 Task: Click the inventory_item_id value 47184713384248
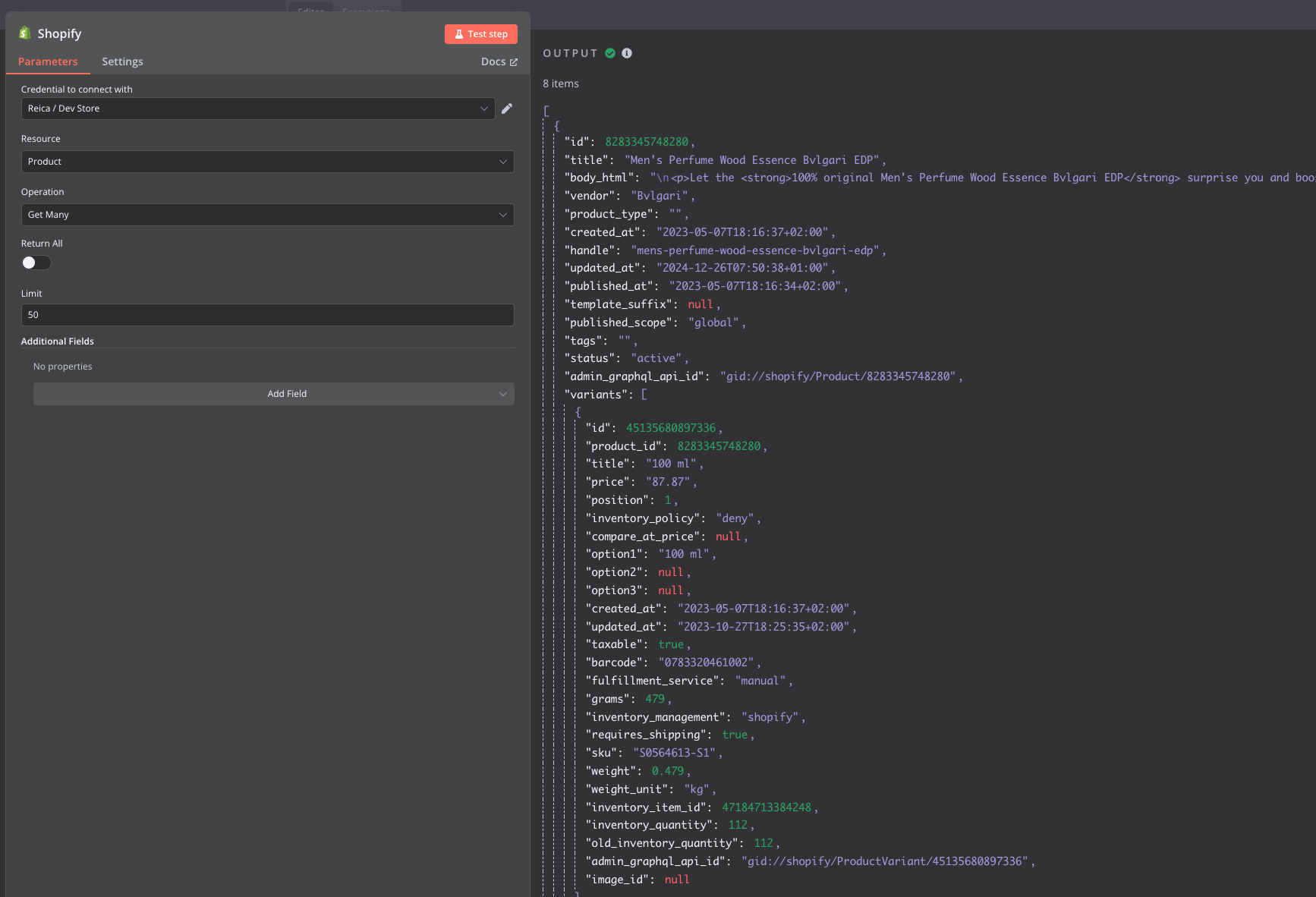point(767,807)
